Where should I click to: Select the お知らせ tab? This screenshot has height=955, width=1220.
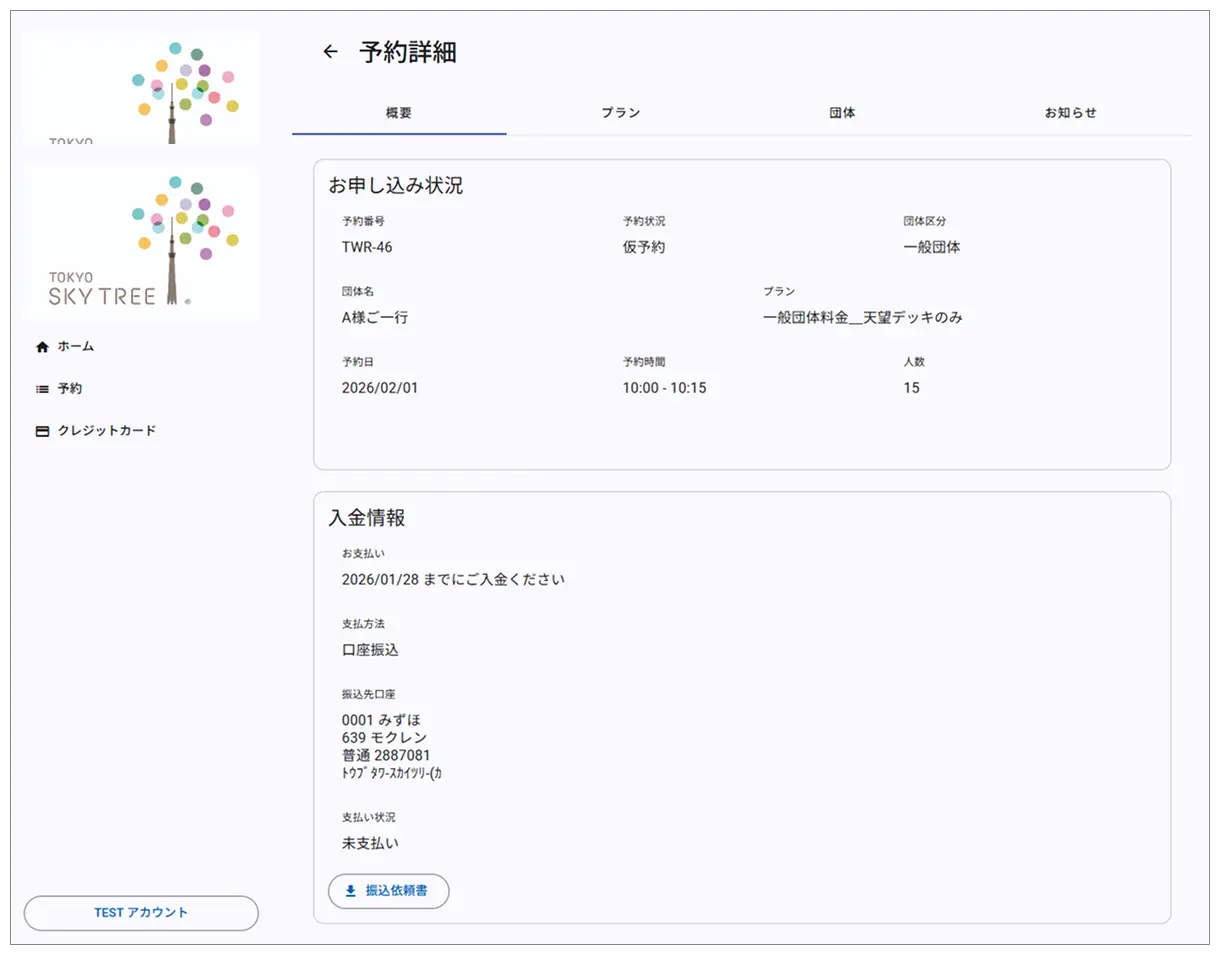click(x=1069, y=113)
